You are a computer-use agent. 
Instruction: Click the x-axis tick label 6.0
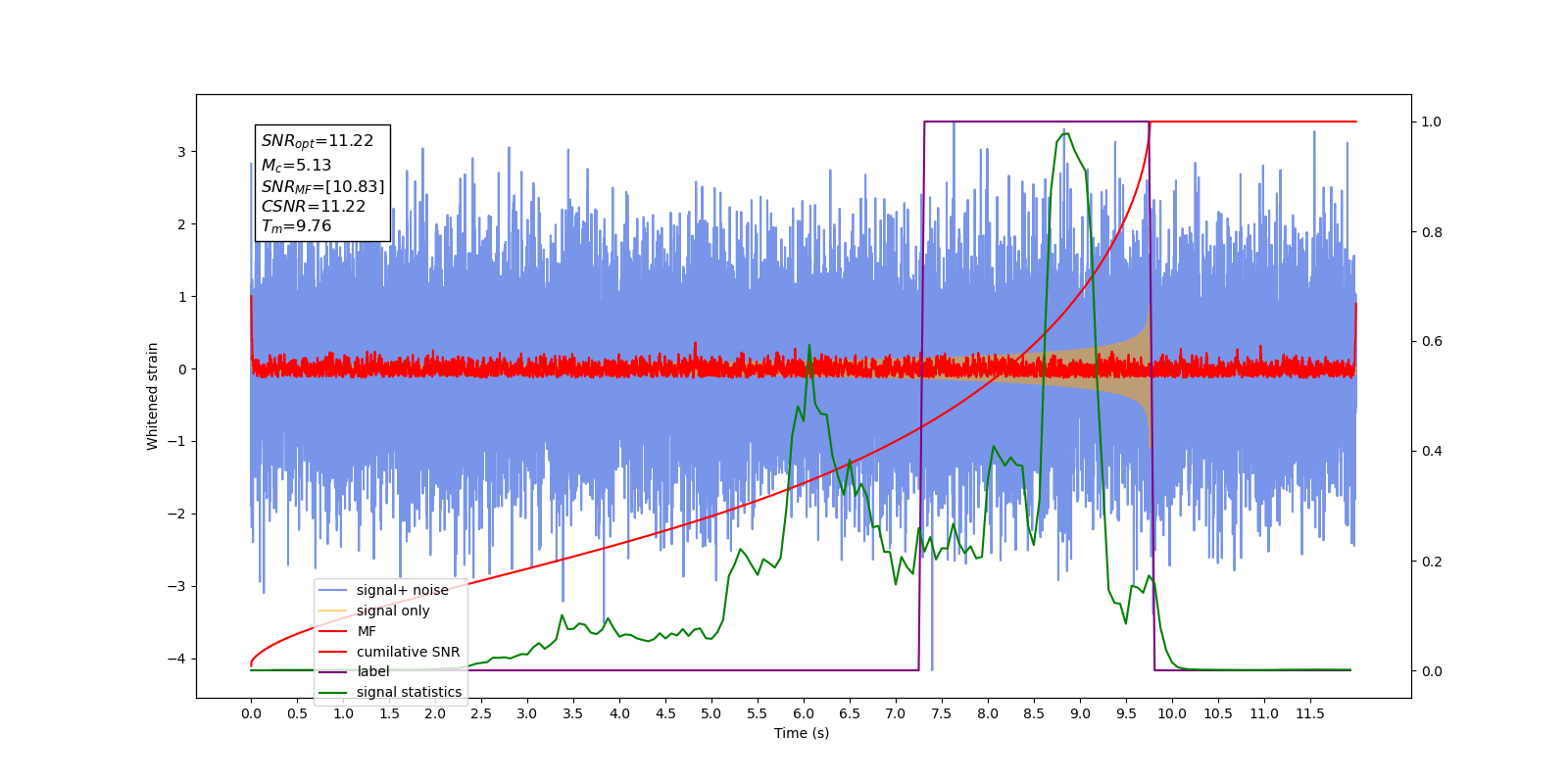(804, 713)
